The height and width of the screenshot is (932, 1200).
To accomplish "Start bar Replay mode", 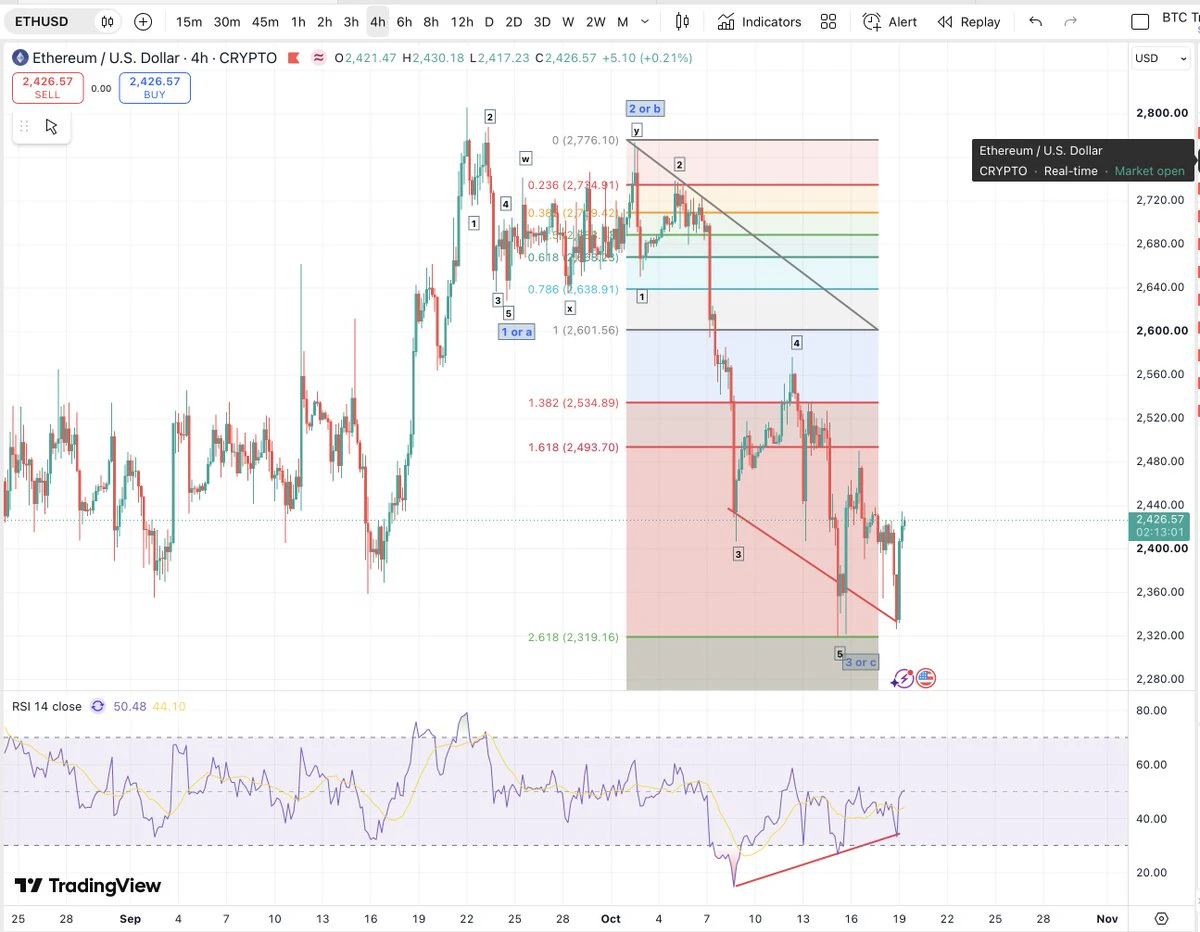I will (x=968, y=21).
